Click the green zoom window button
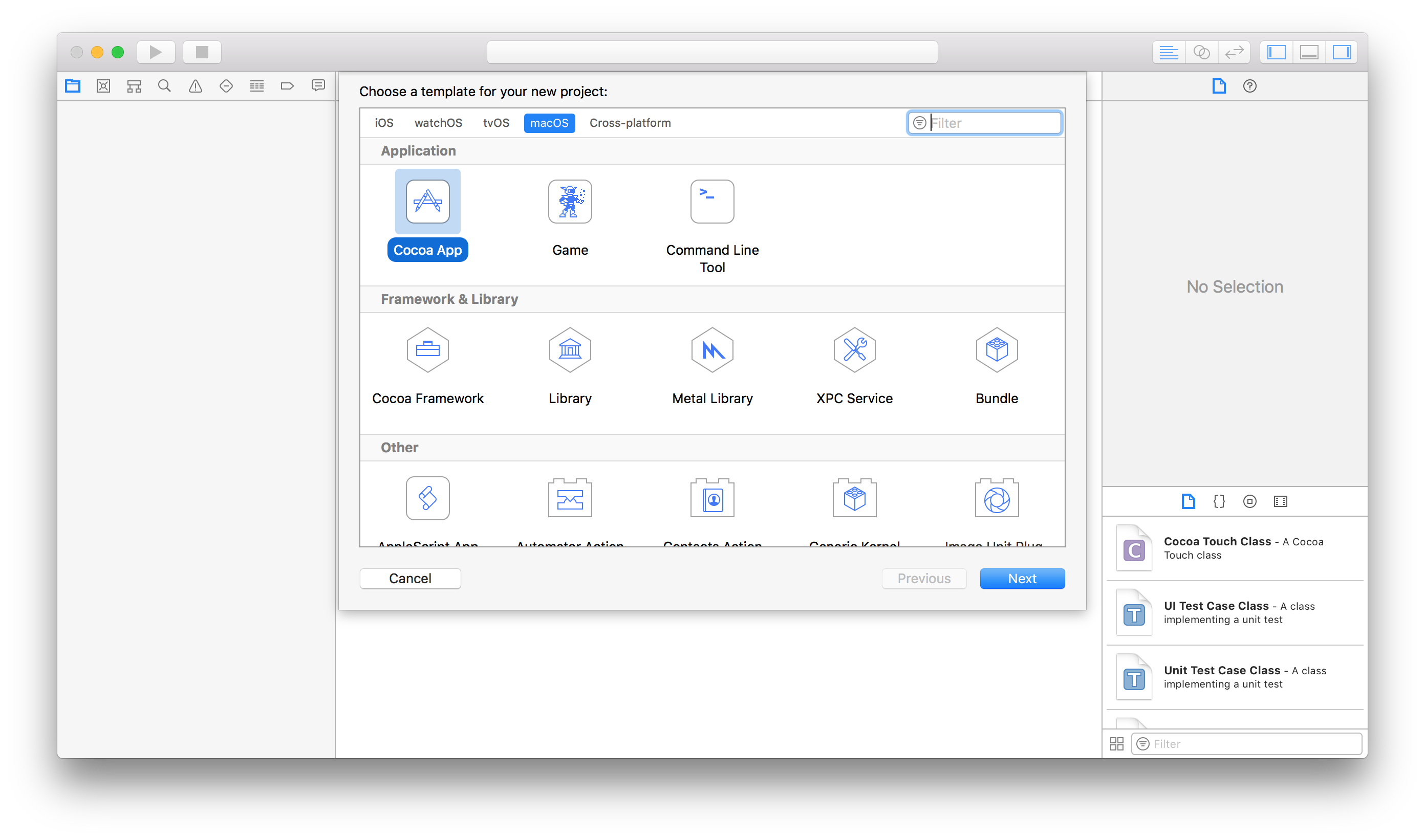 [118, 52]
